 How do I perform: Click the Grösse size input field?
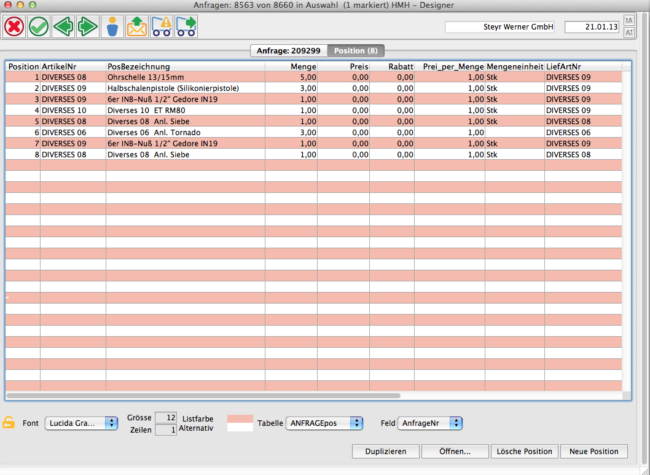(x=167, y=416)
